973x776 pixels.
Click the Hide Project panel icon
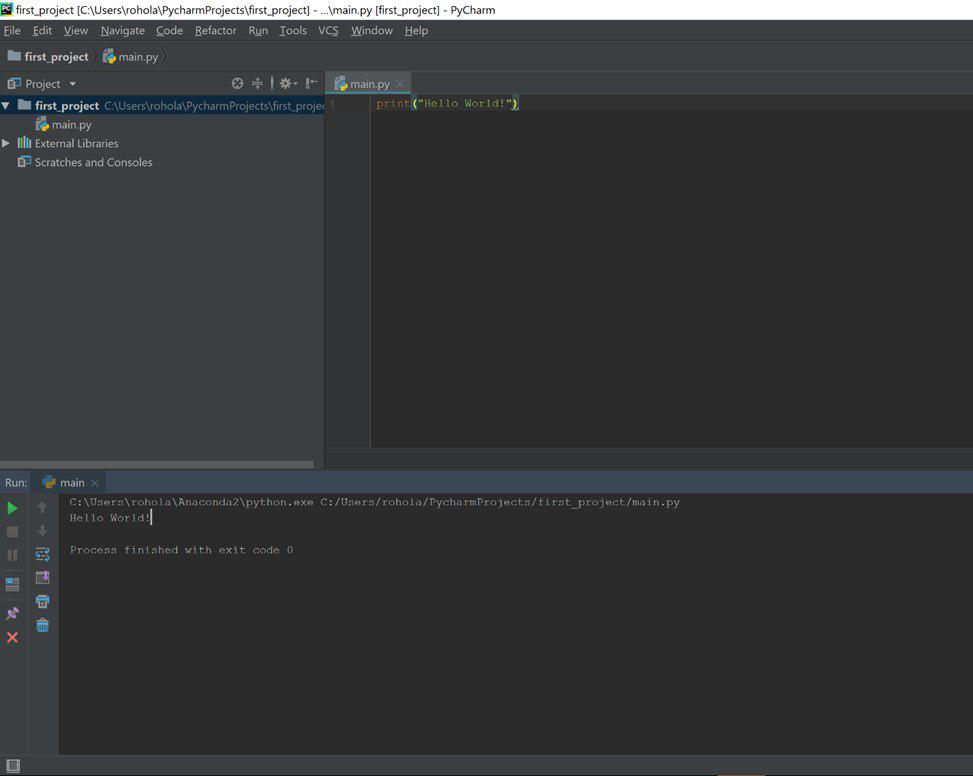click(311, 84)
